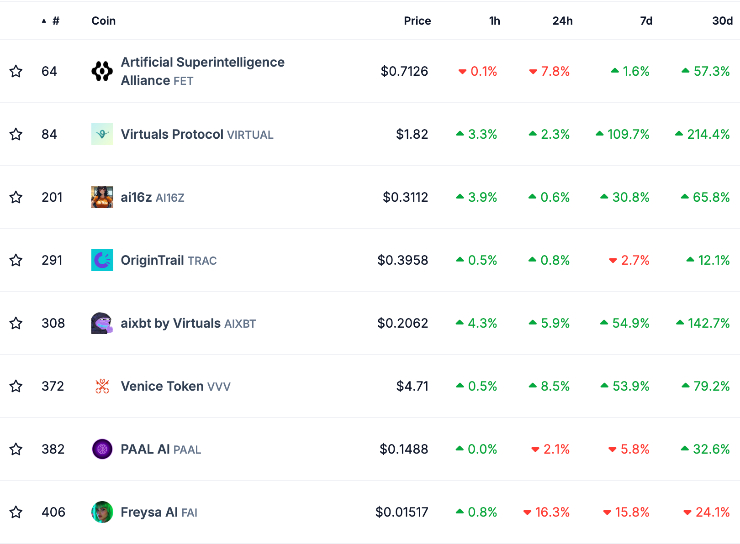Sort by the 7d column header

[644, 21]
